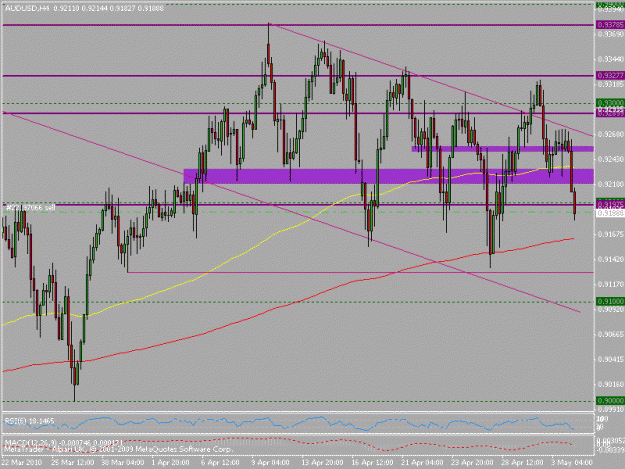Click the 25 Mar 12:00 time label

(73, 463)
